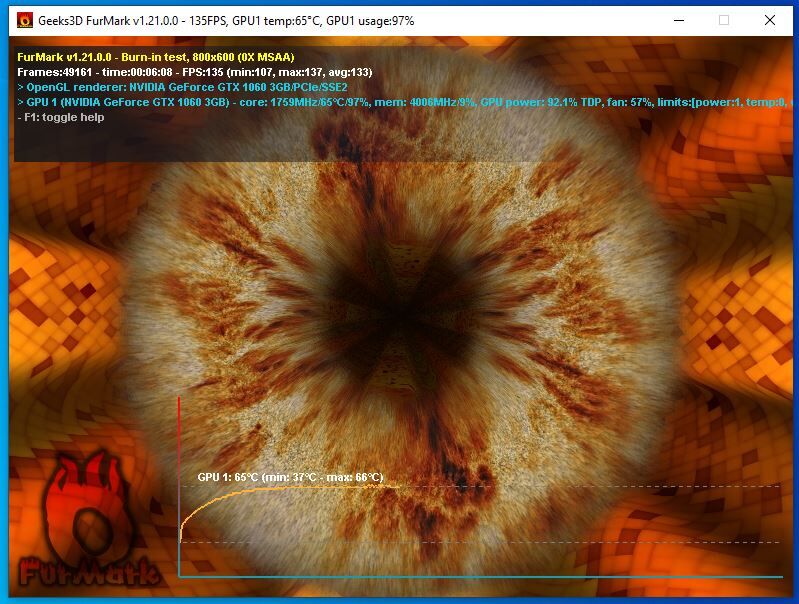Image resolution: width=799 pixels, height=604 pixels.
Task: Click the 'GPU 1 (NVIDIA GeForce GTX 1060 3GB)' status line
Action: coord(405,102)
